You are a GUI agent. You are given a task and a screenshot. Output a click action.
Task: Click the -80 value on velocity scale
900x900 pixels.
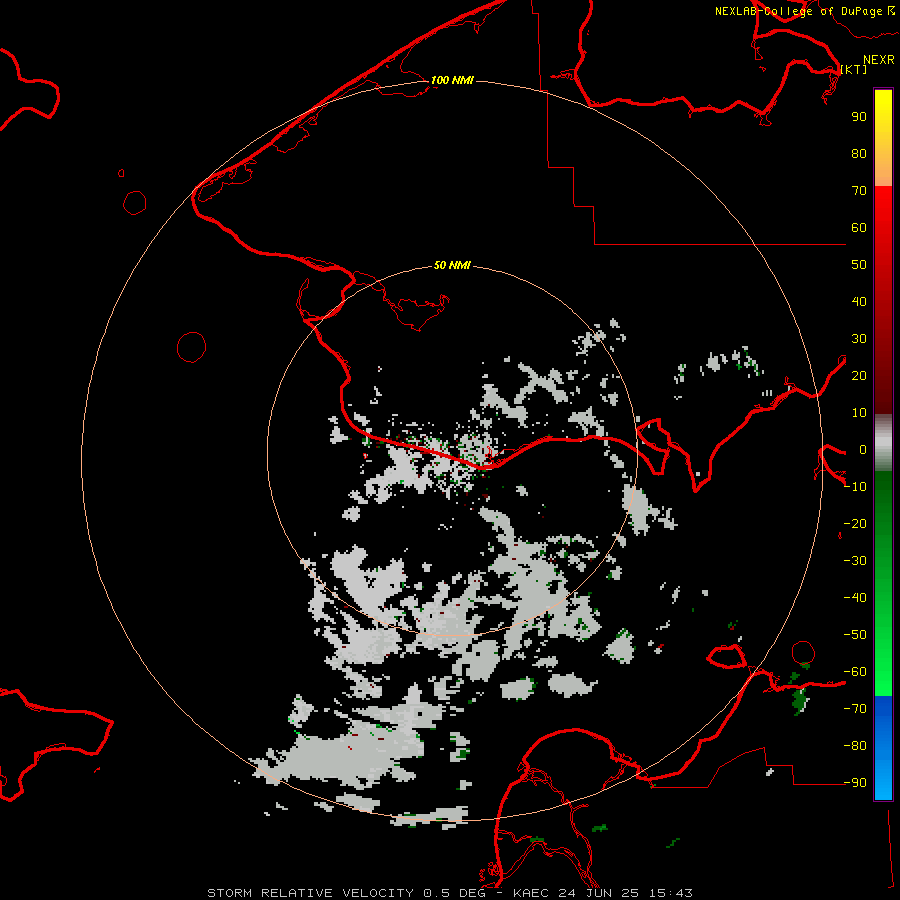[x=855, y=746]
